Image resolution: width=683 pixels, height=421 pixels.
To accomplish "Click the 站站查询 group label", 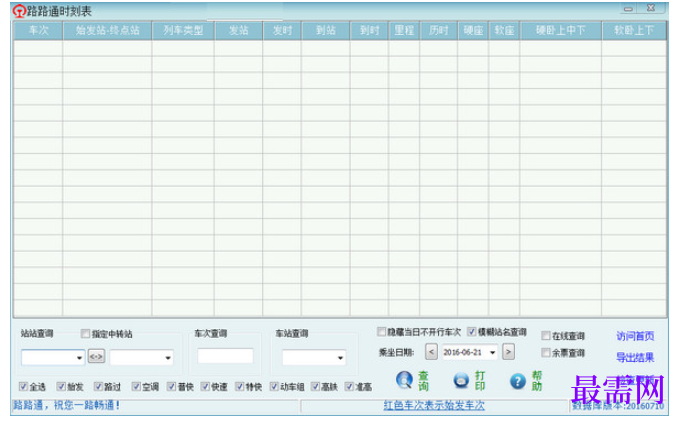I will pos(37,333).
